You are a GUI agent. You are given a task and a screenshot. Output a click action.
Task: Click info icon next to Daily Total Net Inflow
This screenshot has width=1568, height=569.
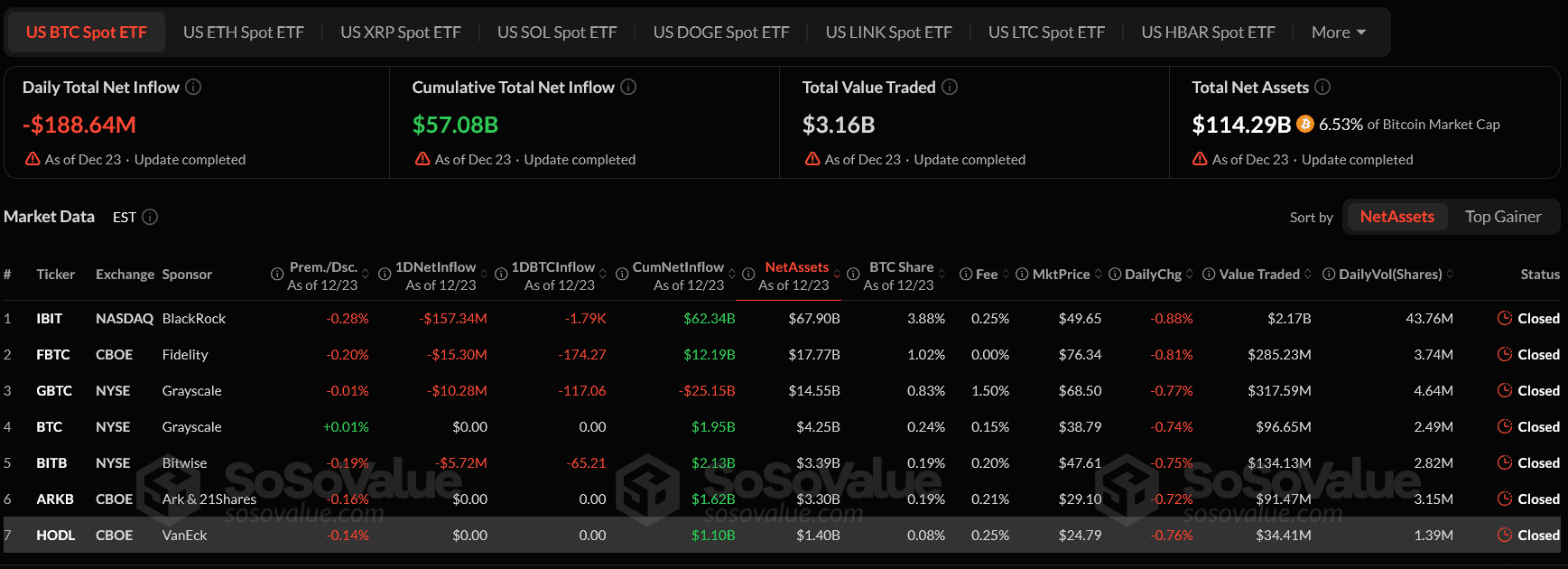click(x=193, y=87)
